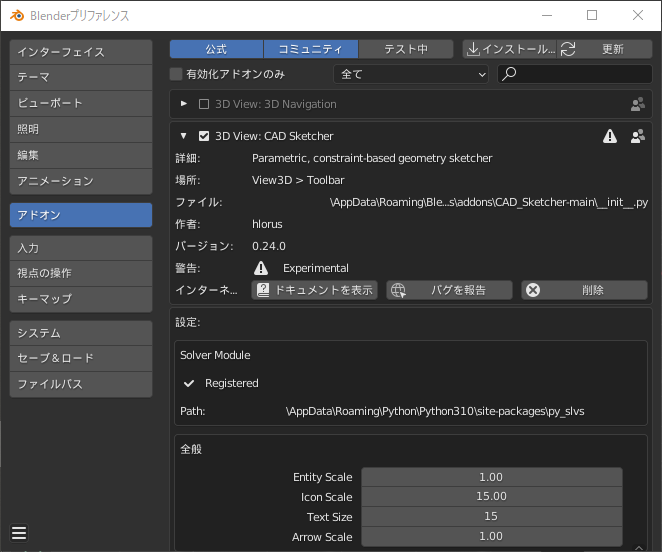Screen dimensions: 662x552
Task: Click the 削除 remove button
Action: tap(584, 290)
